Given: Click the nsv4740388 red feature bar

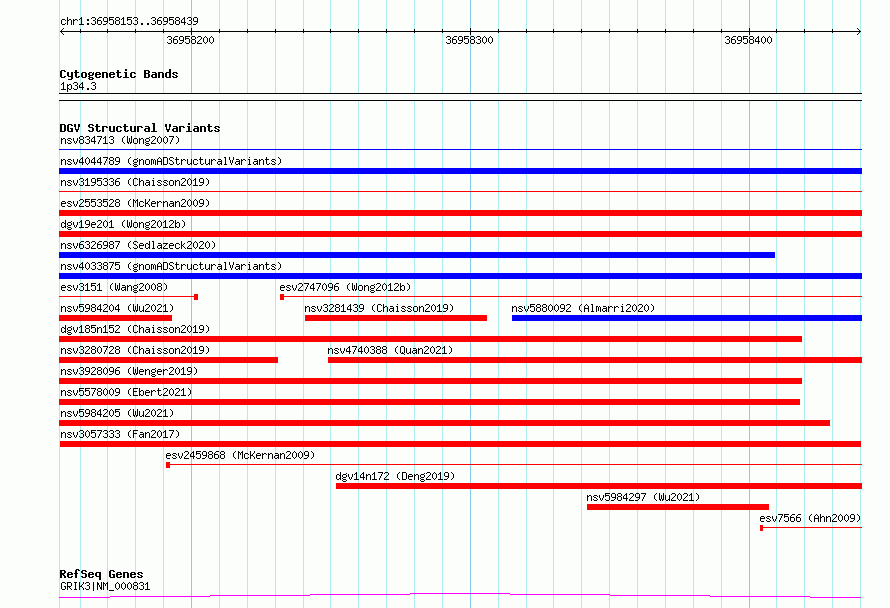Looking at the screenshot, I should tap(595, 360).
